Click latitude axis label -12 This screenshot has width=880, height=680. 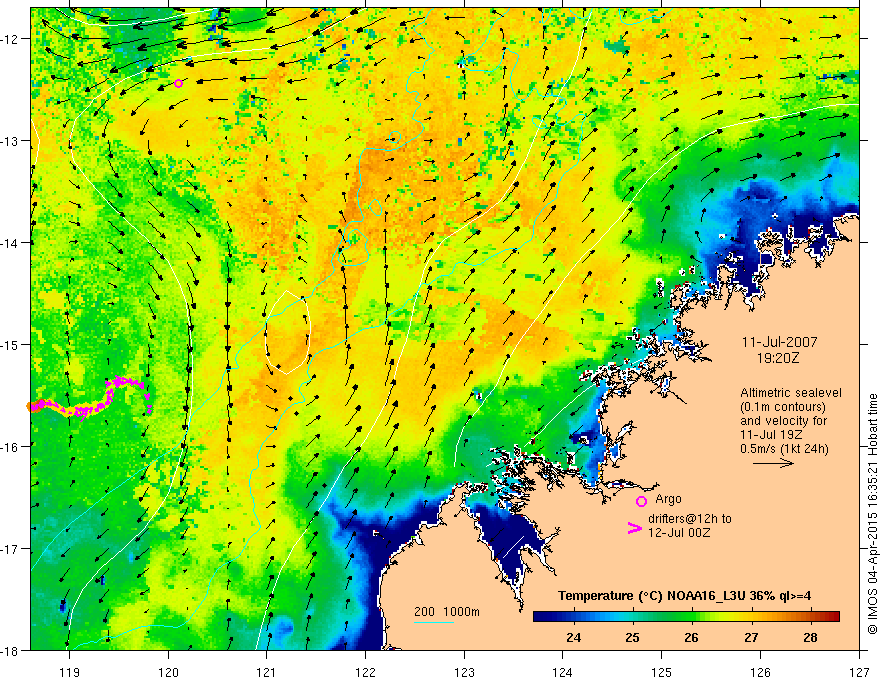pyautogui.click(x=11, y=39)
